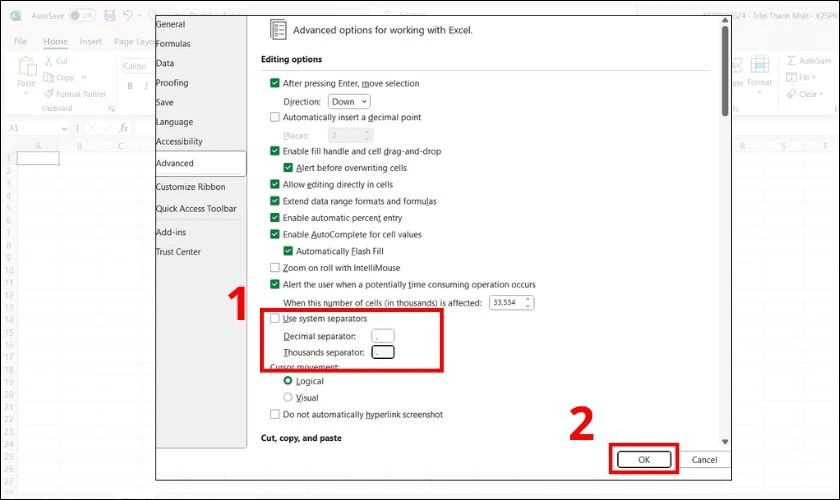The width and height of the screenshot is (840, 500).
Task: Click the Insert Function fx icon
Action: (x=123, y=128)
